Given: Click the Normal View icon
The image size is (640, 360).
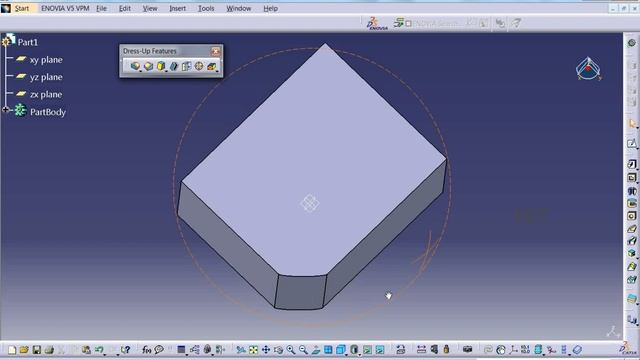Looking at the screenshot, I should (x=316, y=350).
